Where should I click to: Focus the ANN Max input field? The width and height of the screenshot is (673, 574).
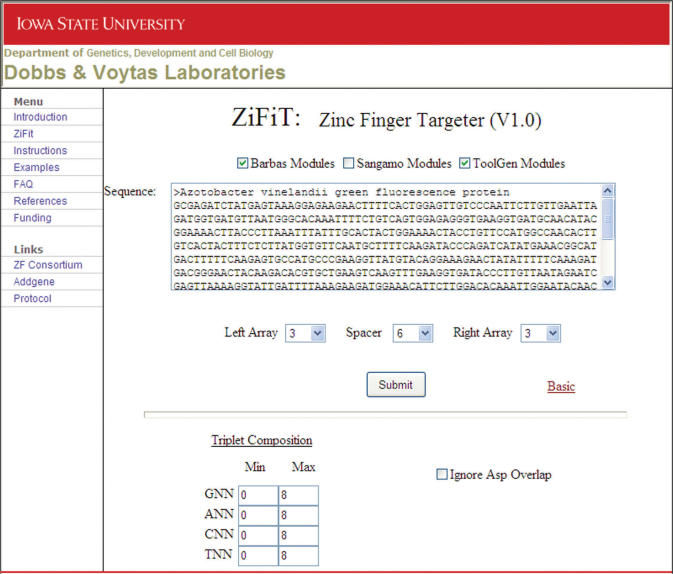(x=298, y=515)
